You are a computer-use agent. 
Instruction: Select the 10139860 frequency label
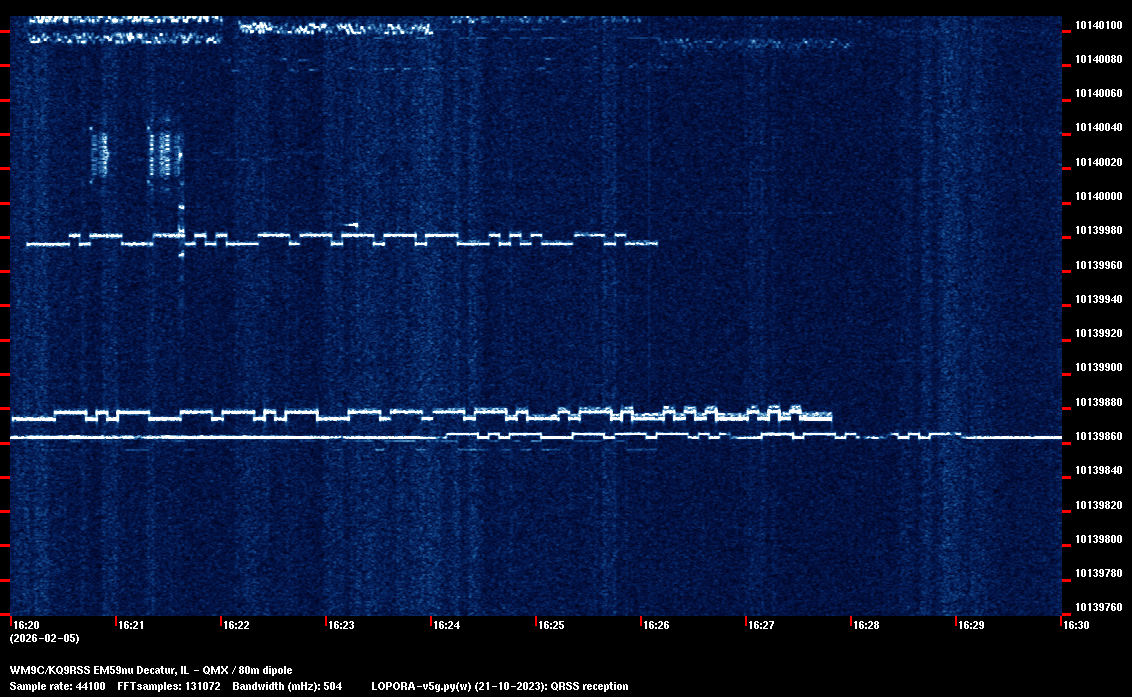point(1098,437)
